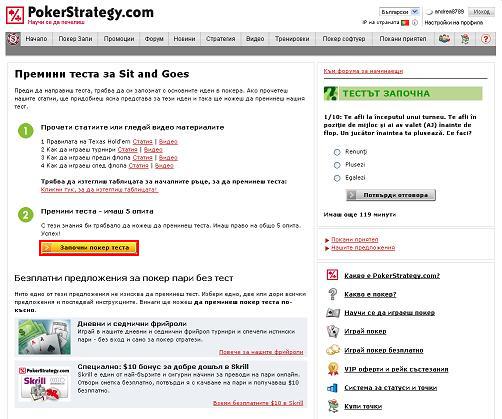This screenshot has width=502, height=419.
Task: Open the Какво е покер? link
Action: [x=370, y=294]
